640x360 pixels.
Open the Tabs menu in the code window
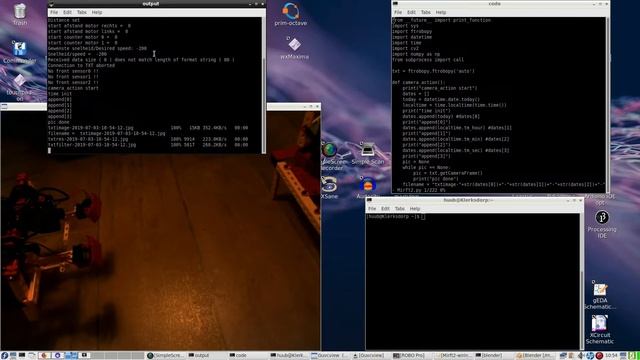click(x=426, y=12)
